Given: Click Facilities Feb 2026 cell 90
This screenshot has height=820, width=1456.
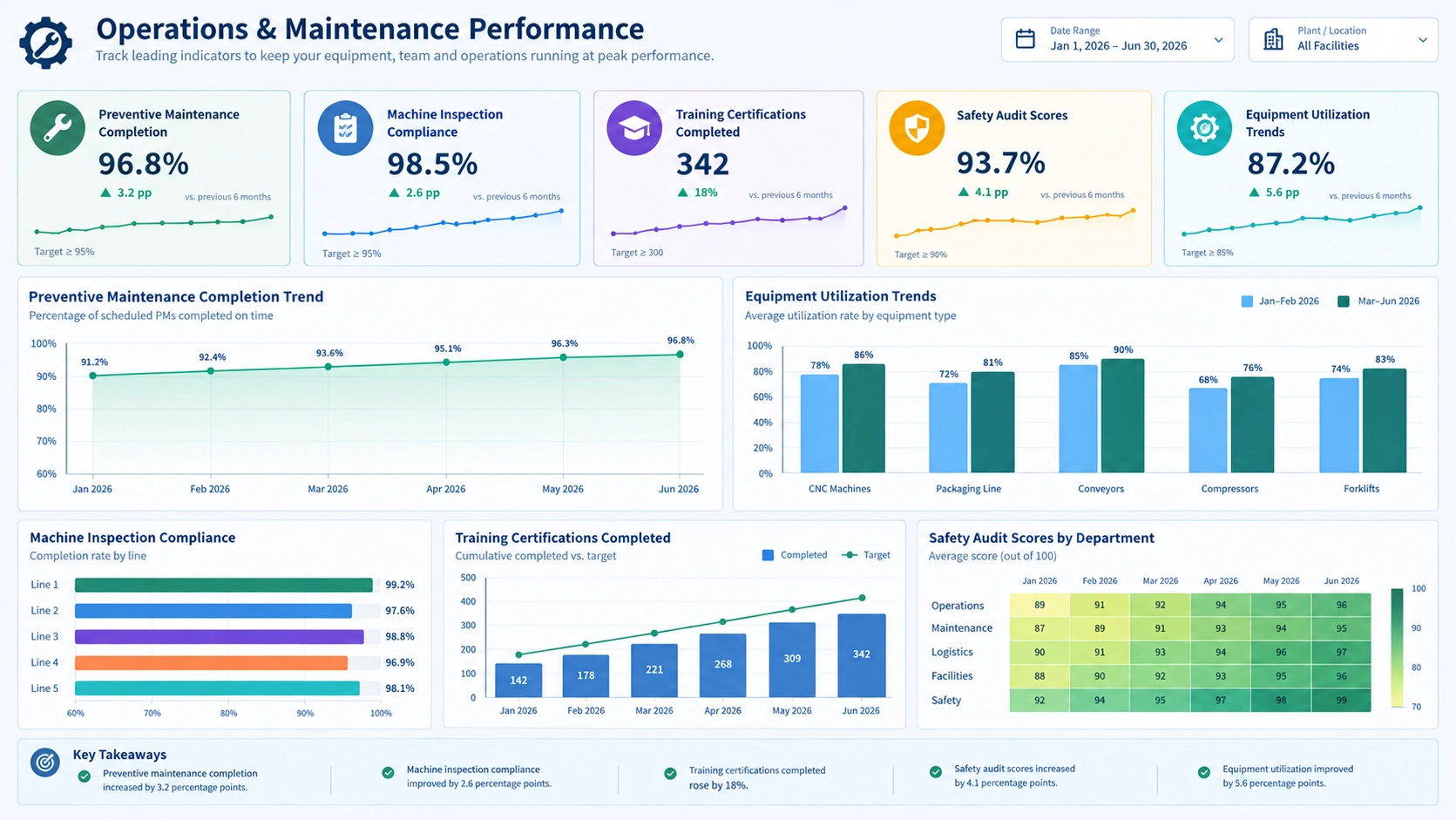Looking at the screenshot, I should coord(1100,676).
